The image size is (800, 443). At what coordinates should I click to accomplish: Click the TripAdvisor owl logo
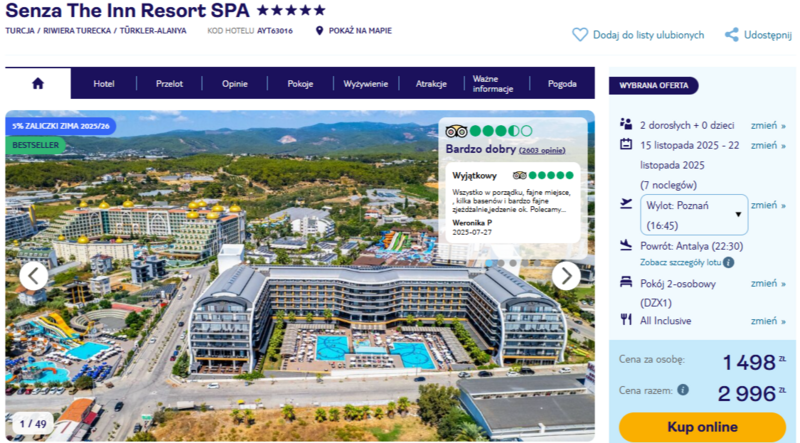456,132
